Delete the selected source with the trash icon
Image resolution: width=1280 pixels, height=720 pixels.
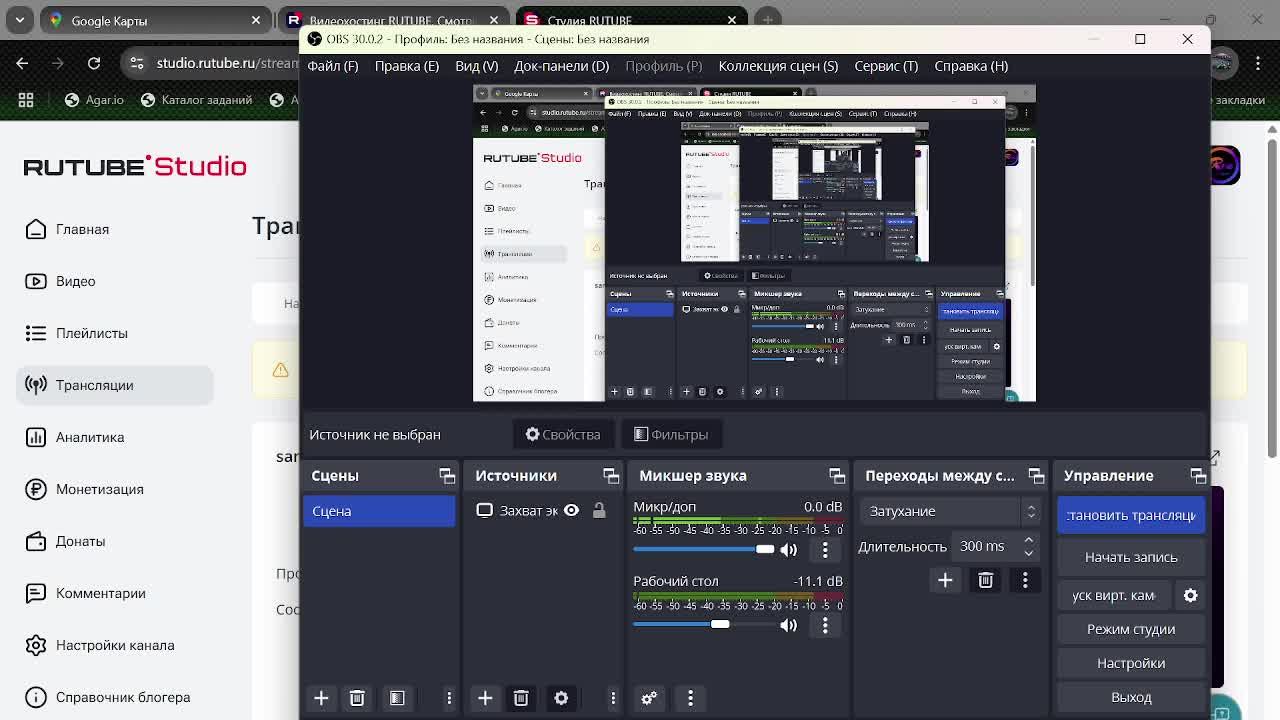point(521,698)
